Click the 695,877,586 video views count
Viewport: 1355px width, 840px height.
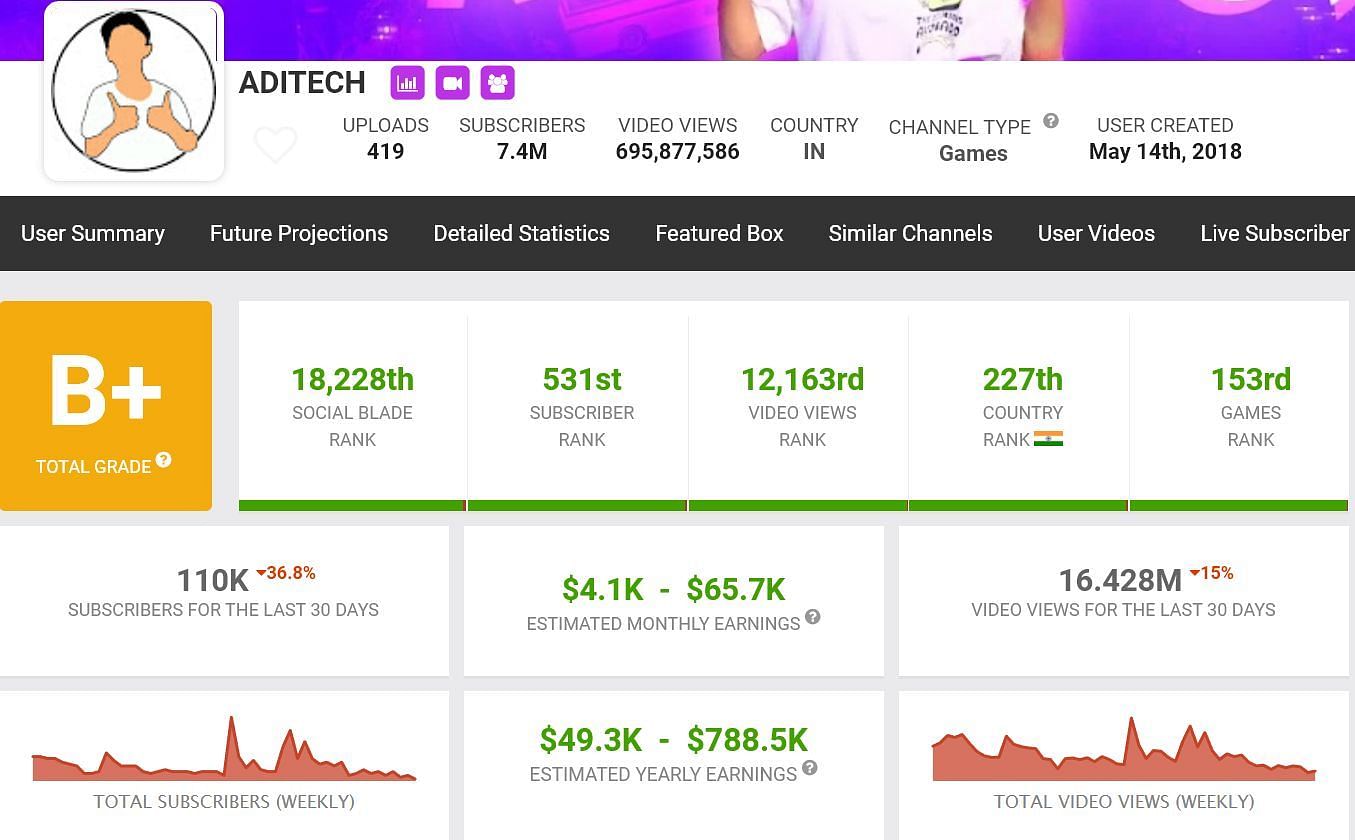coord(678,152)
